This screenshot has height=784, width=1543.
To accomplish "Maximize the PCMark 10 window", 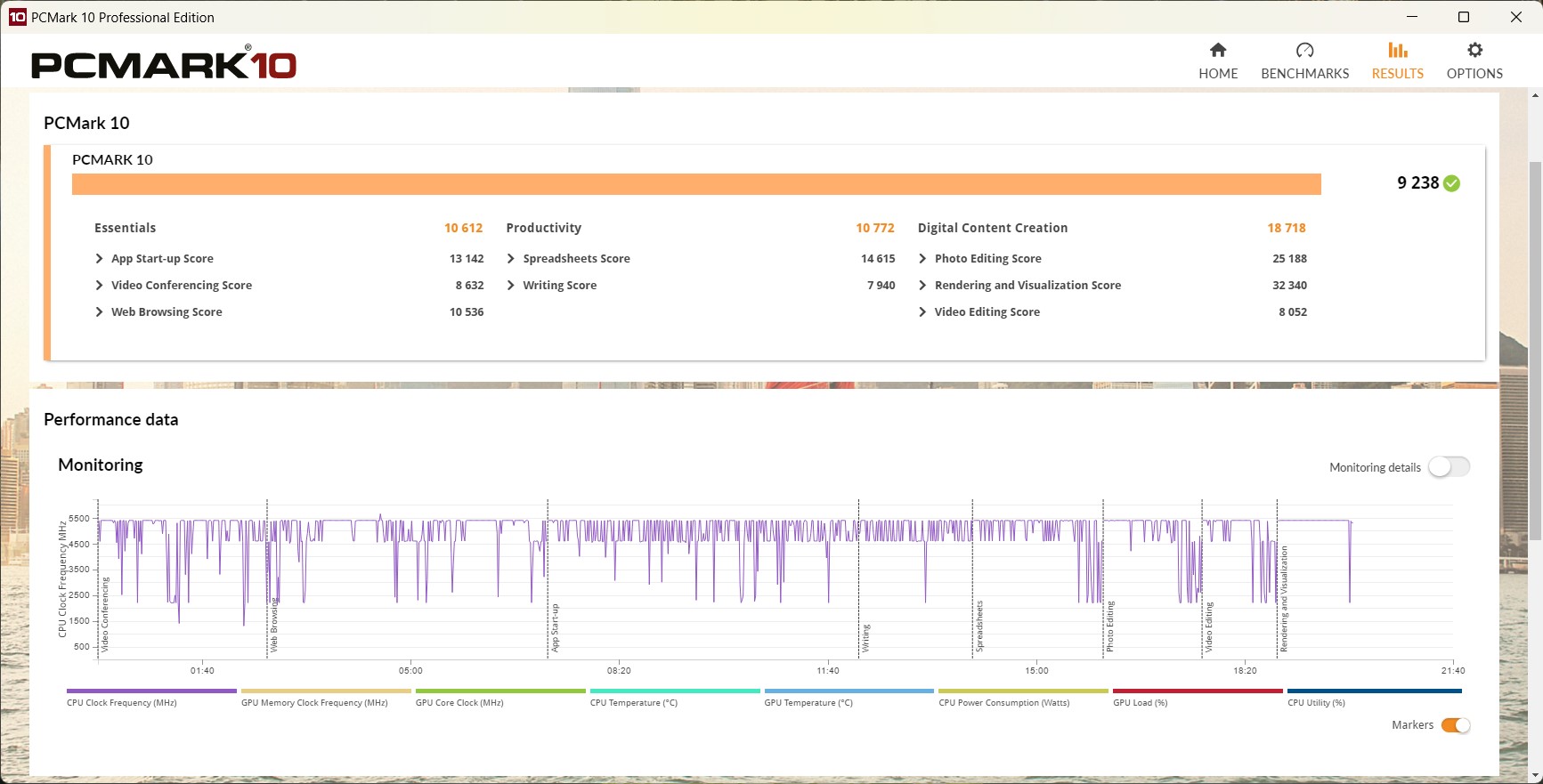I will (x=1464, y=17).
